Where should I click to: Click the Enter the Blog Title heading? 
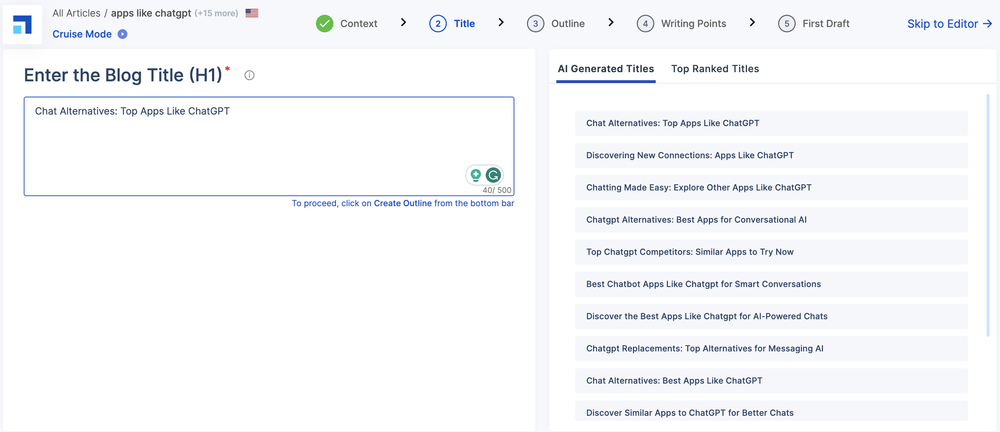tap(123, 75)
